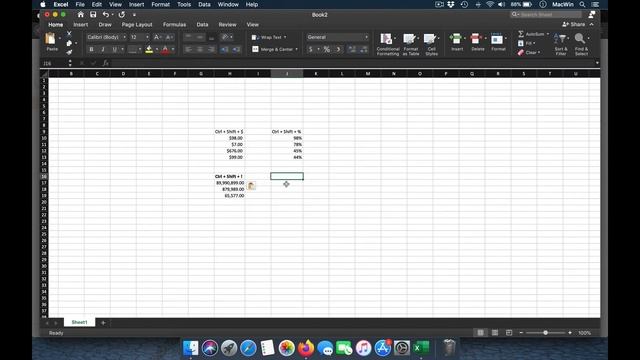Click the Insert Function fx icon
Image resolution: width=640 pixels, height=360 pixels.
pos(105,63)
